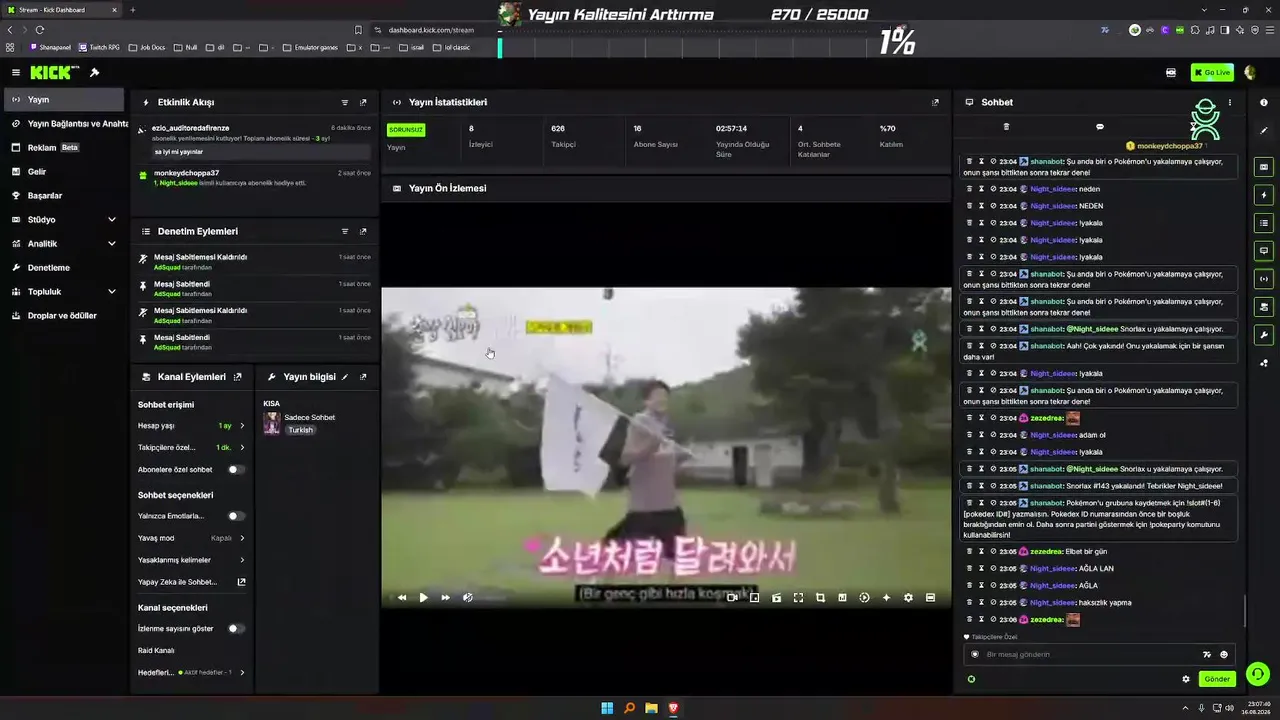Click the wrench icon in right rail
Image resolution: width=1280 pixels, height=720 pixels.
click(1264, 335)
